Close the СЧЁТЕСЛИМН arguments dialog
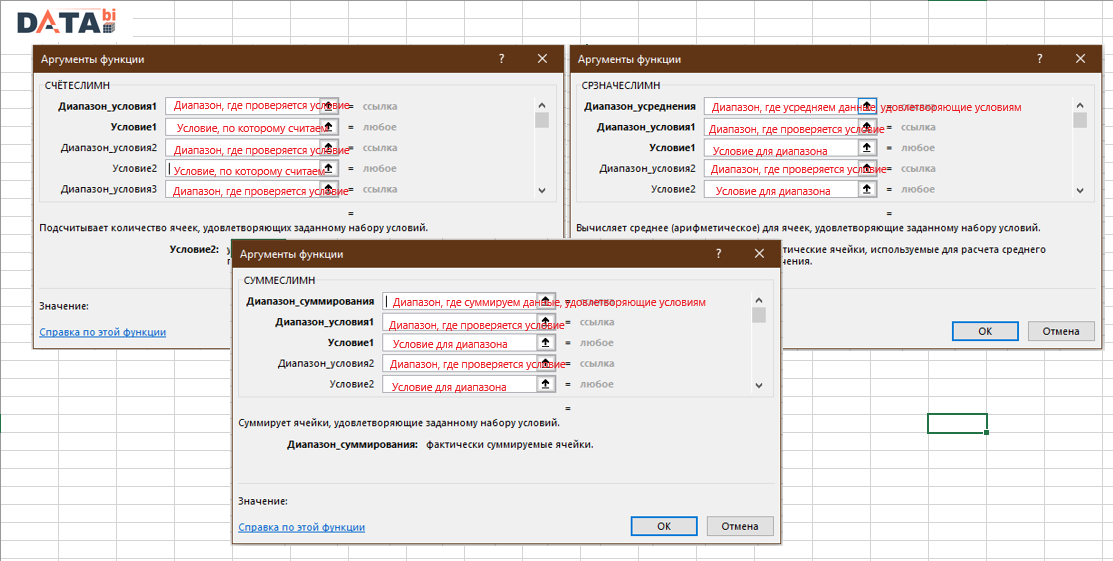The height and width of the screenshot is (561, 1113). 542,59
